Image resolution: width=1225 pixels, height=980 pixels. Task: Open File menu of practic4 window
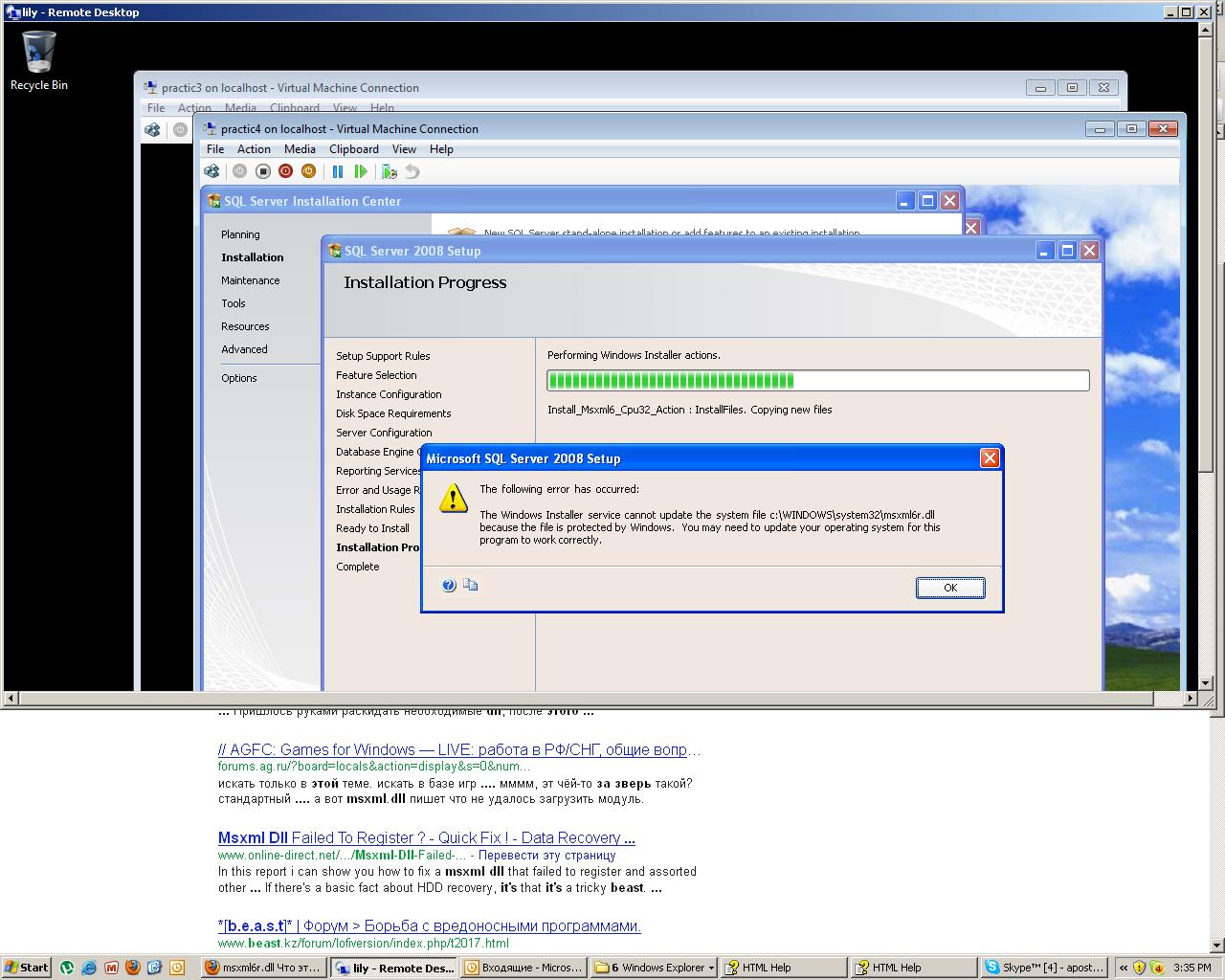pos(215,149)
